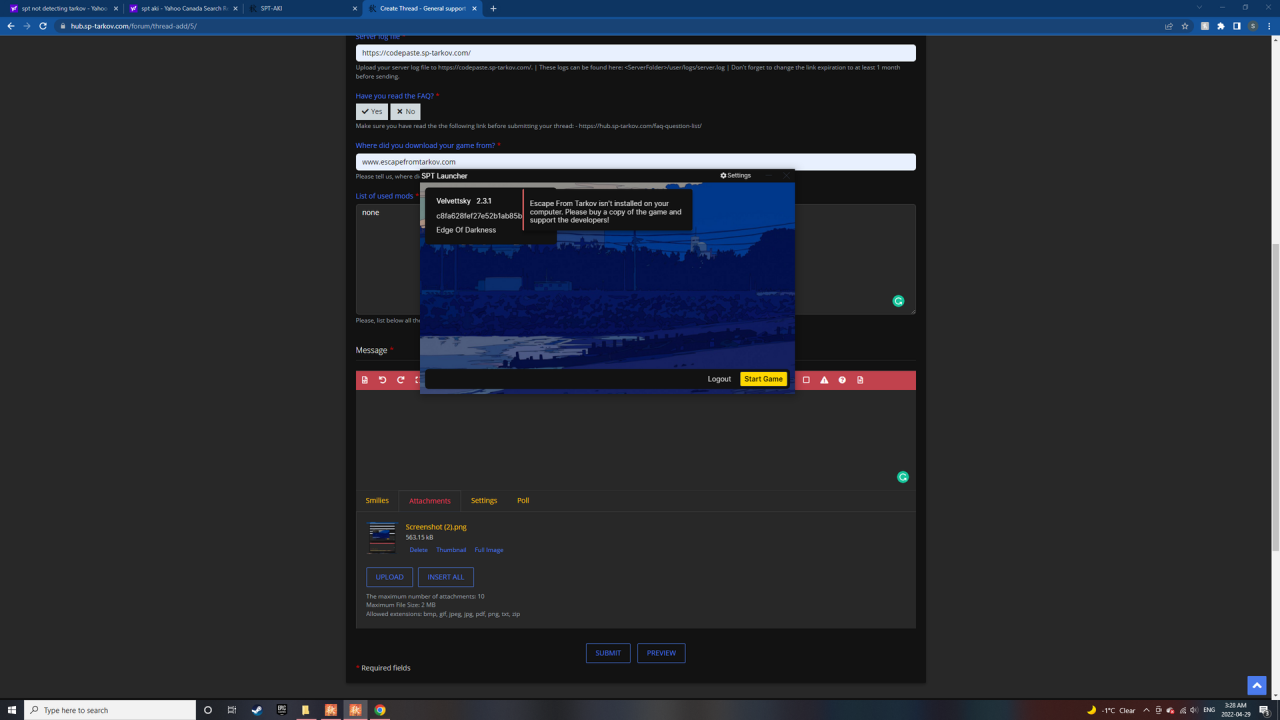Open Settings gear in SPT Launcher
This screenshot has height=720, width=1280.
735,176
